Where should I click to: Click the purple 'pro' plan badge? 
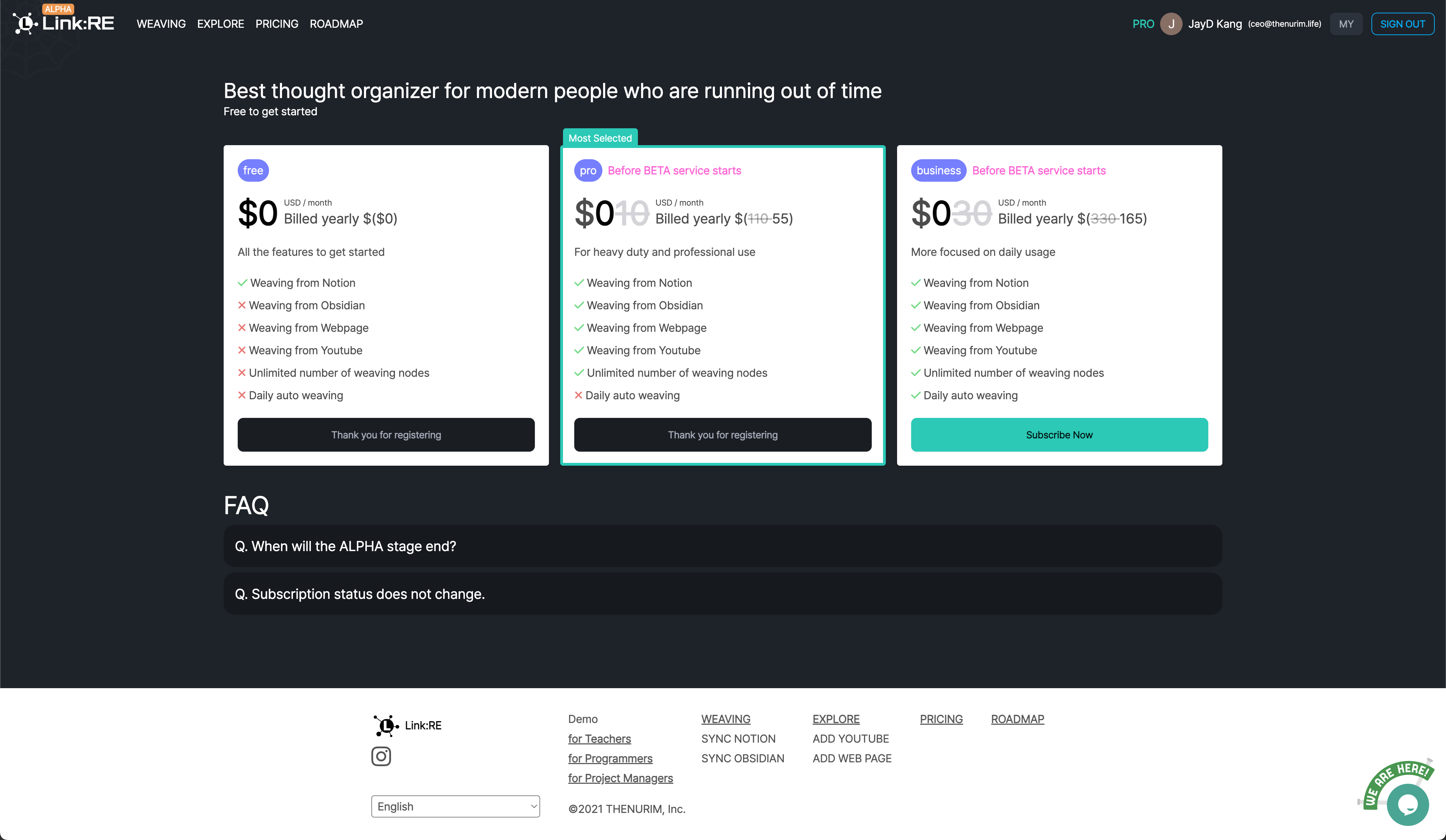588,170
